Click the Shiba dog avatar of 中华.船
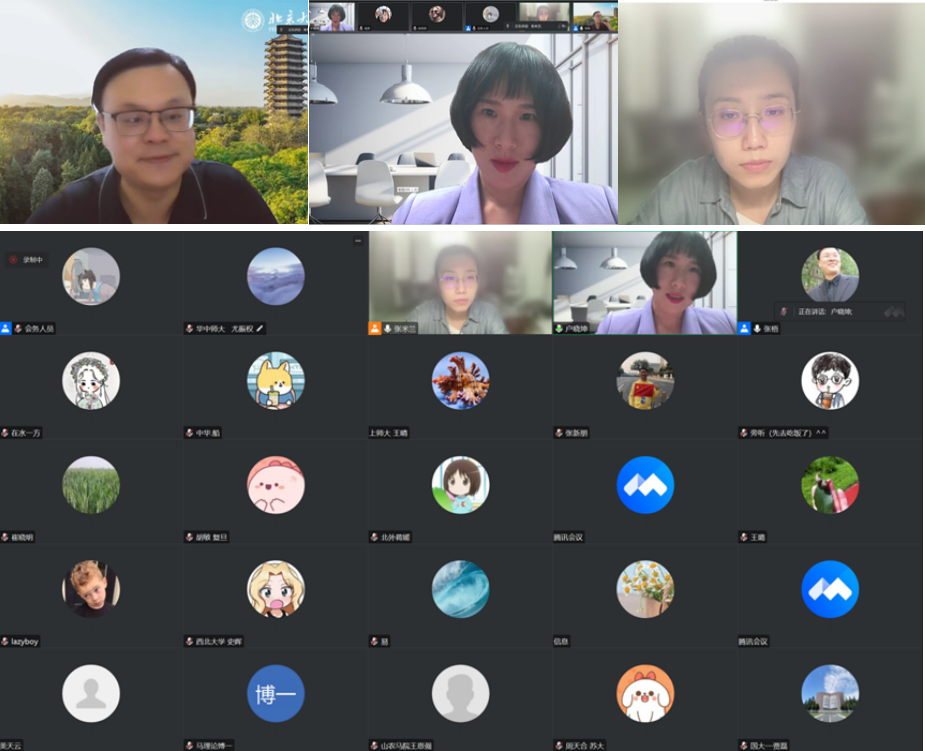 (275, 381)
